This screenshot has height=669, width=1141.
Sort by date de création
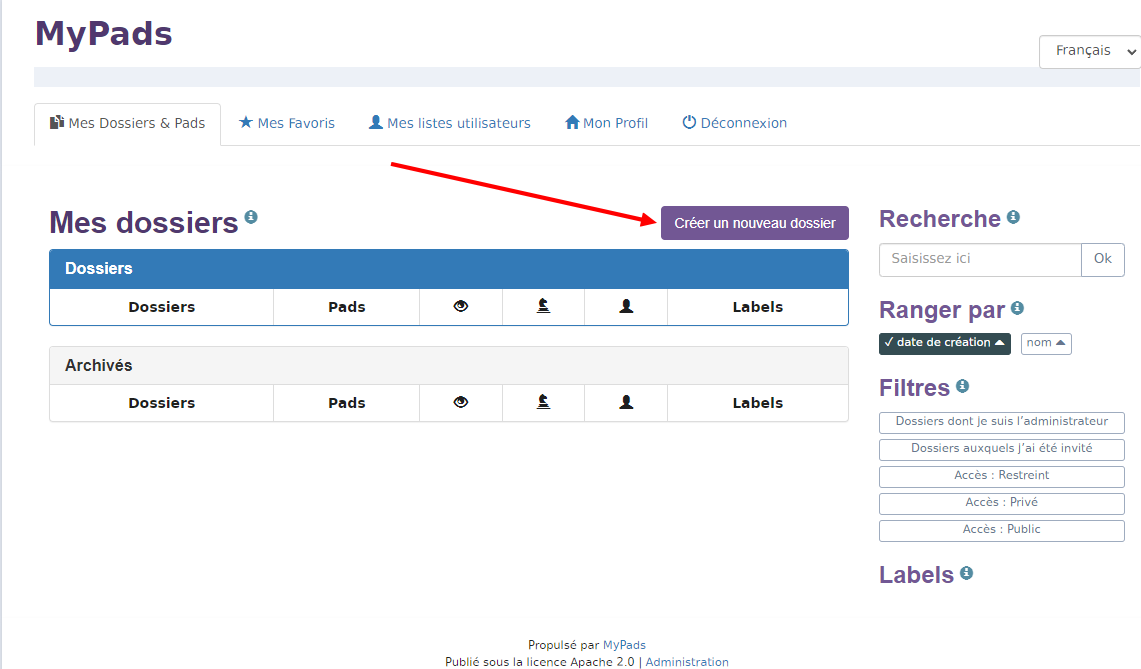click(944, 343)
